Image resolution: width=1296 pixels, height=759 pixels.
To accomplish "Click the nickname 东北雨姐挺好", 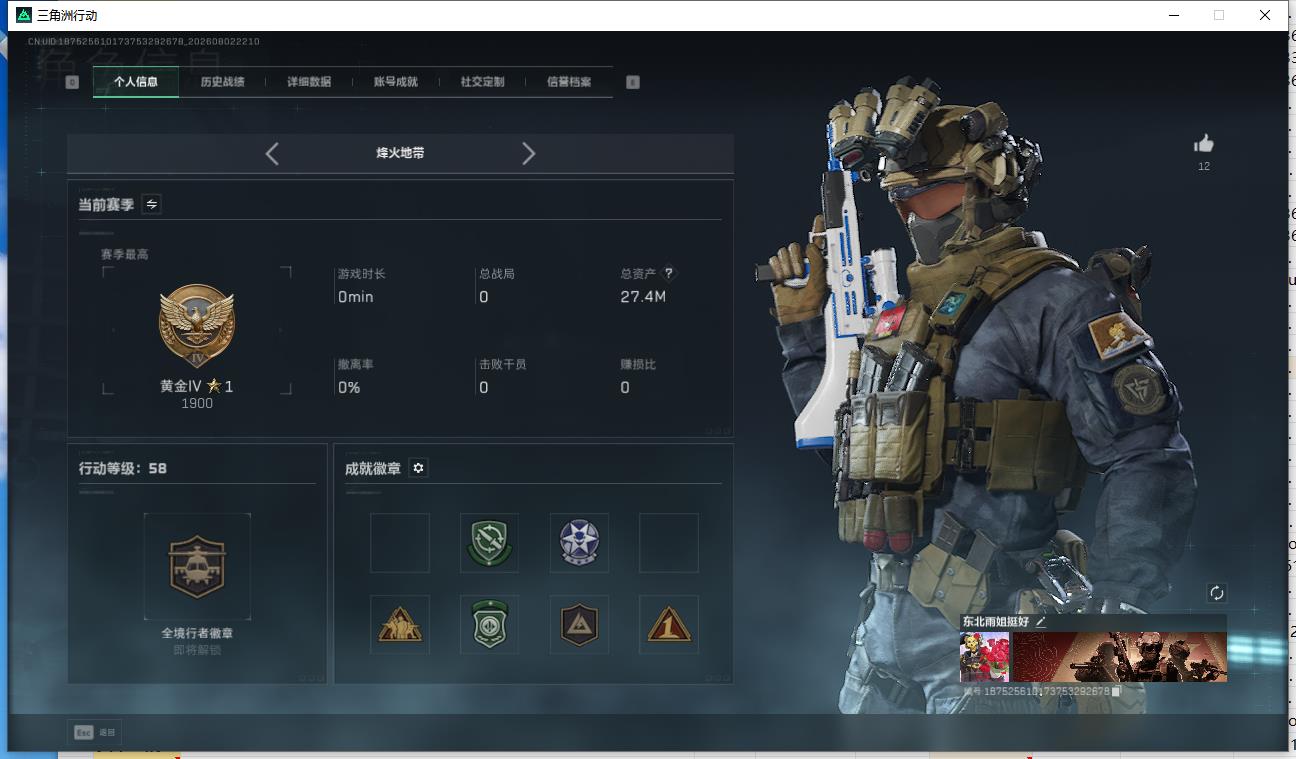I will pyautogui.click(x=996, y=621).
